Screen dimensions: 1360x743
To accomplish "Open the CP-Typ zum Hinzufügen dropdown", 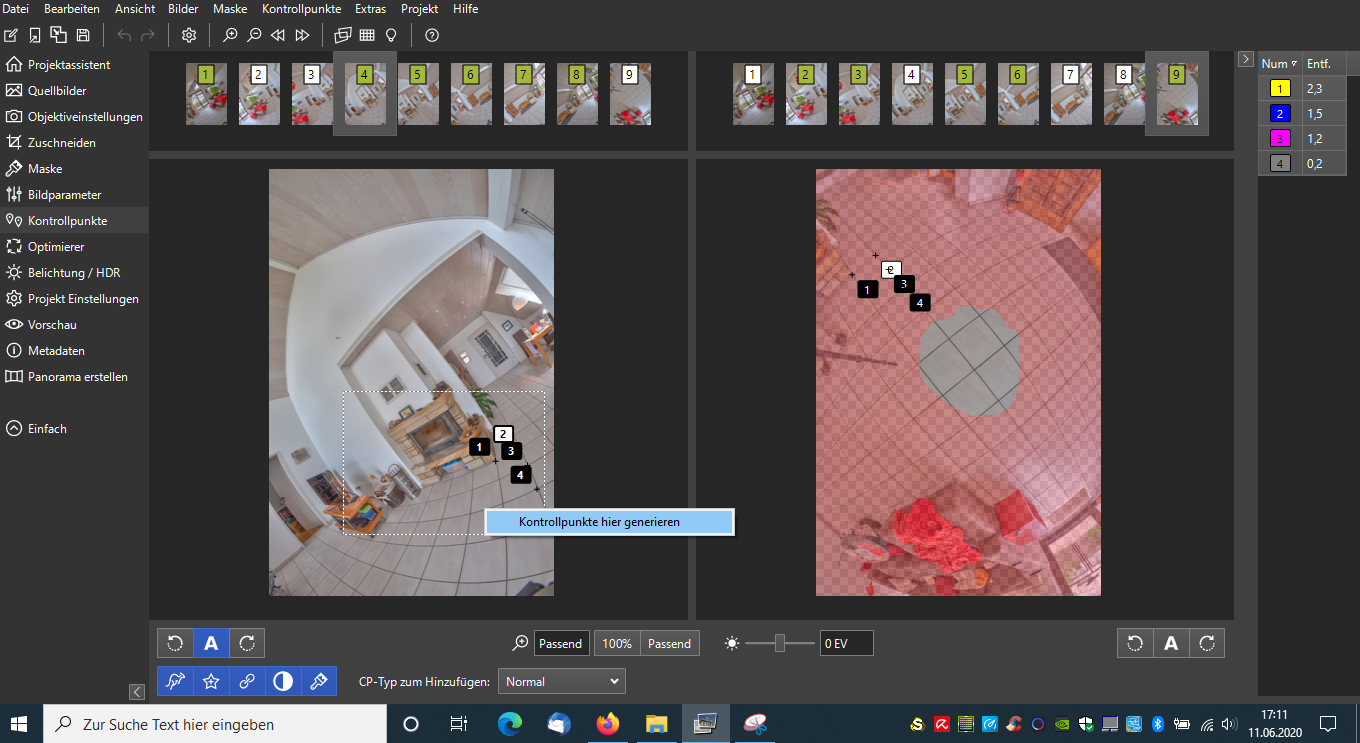I will (x=561, y=681).
